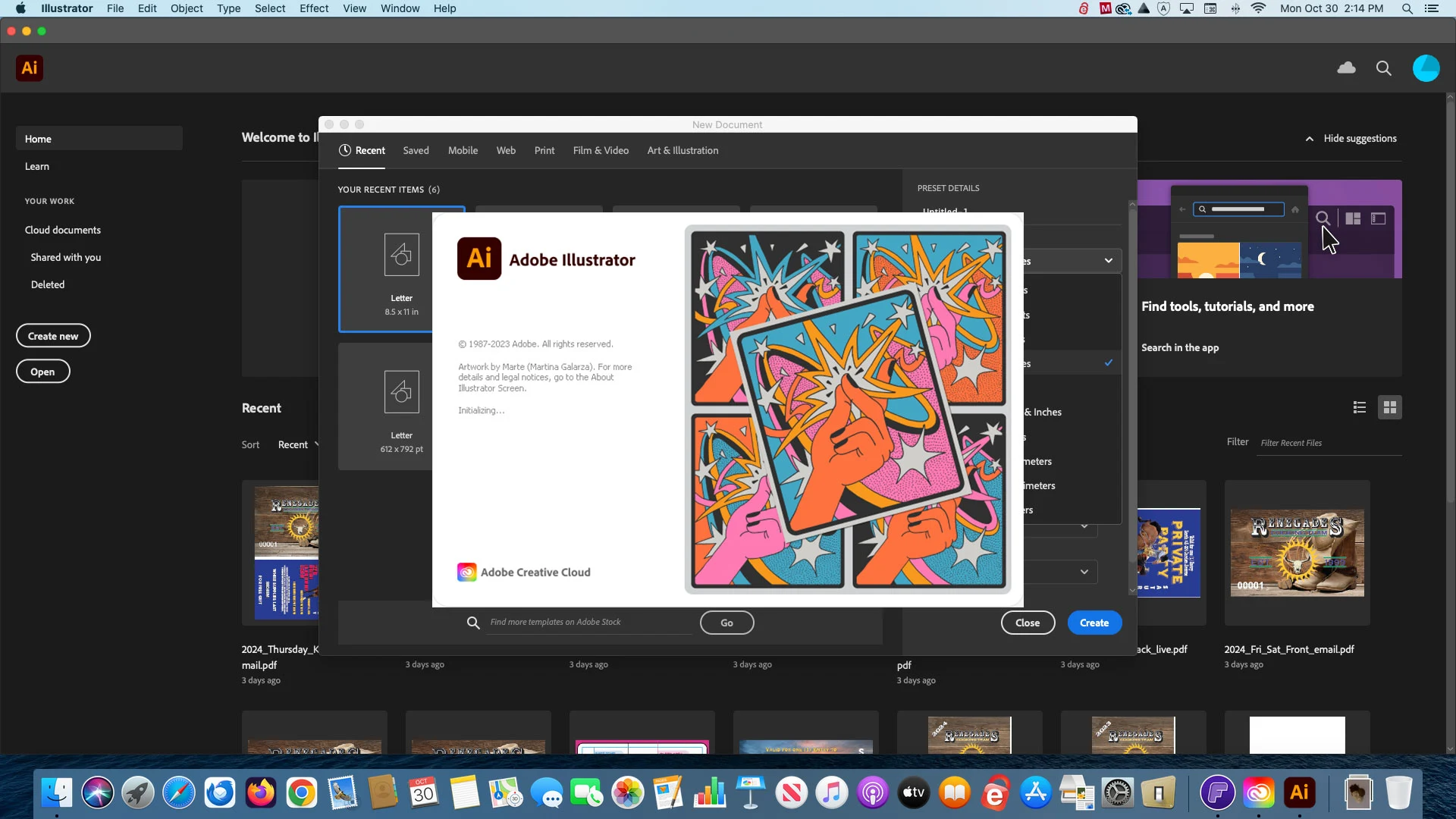Switch to the Print tab
This screenshot has height=819, width=1456.
pyautogui.click(x=544, y=150)
